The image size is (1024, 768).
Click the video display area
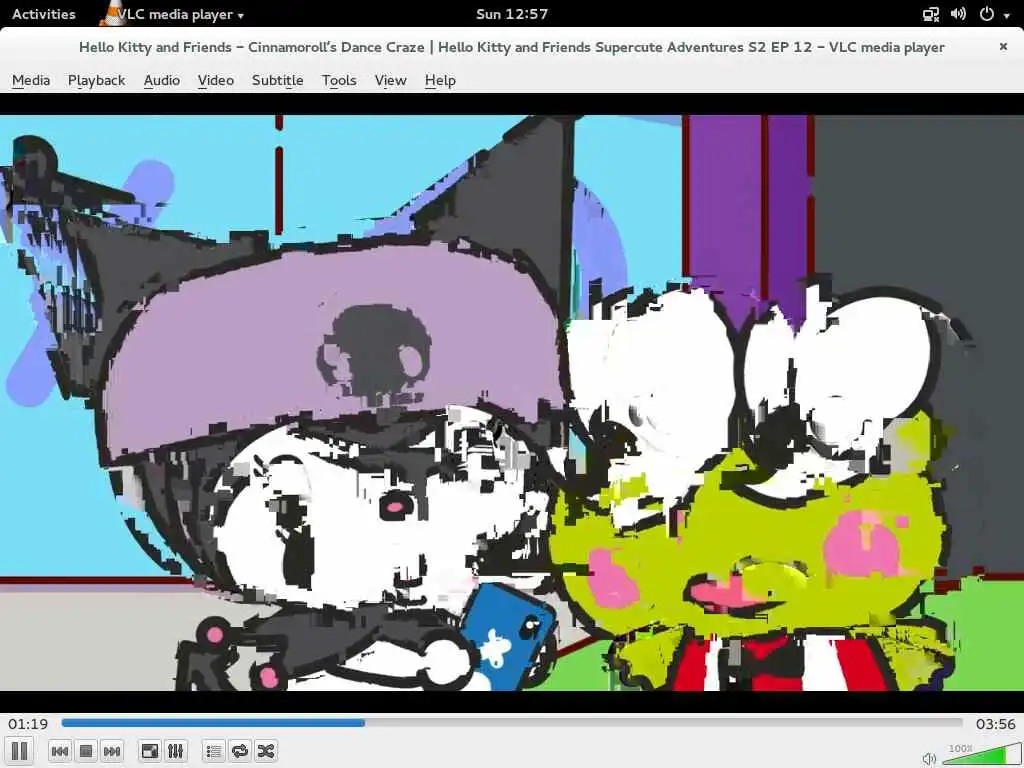(x=512, y=402)
